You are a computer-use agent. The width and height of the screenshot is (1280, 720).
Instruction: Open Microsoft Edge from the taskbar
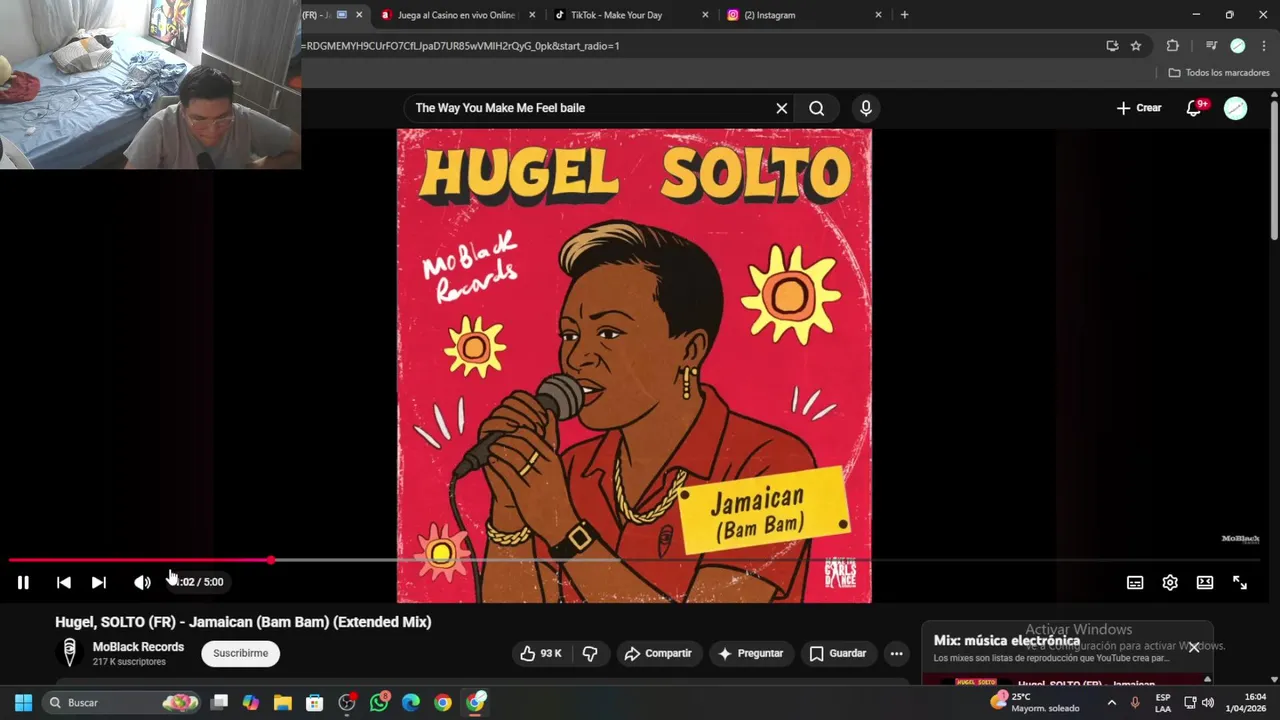tap(411, 703)
